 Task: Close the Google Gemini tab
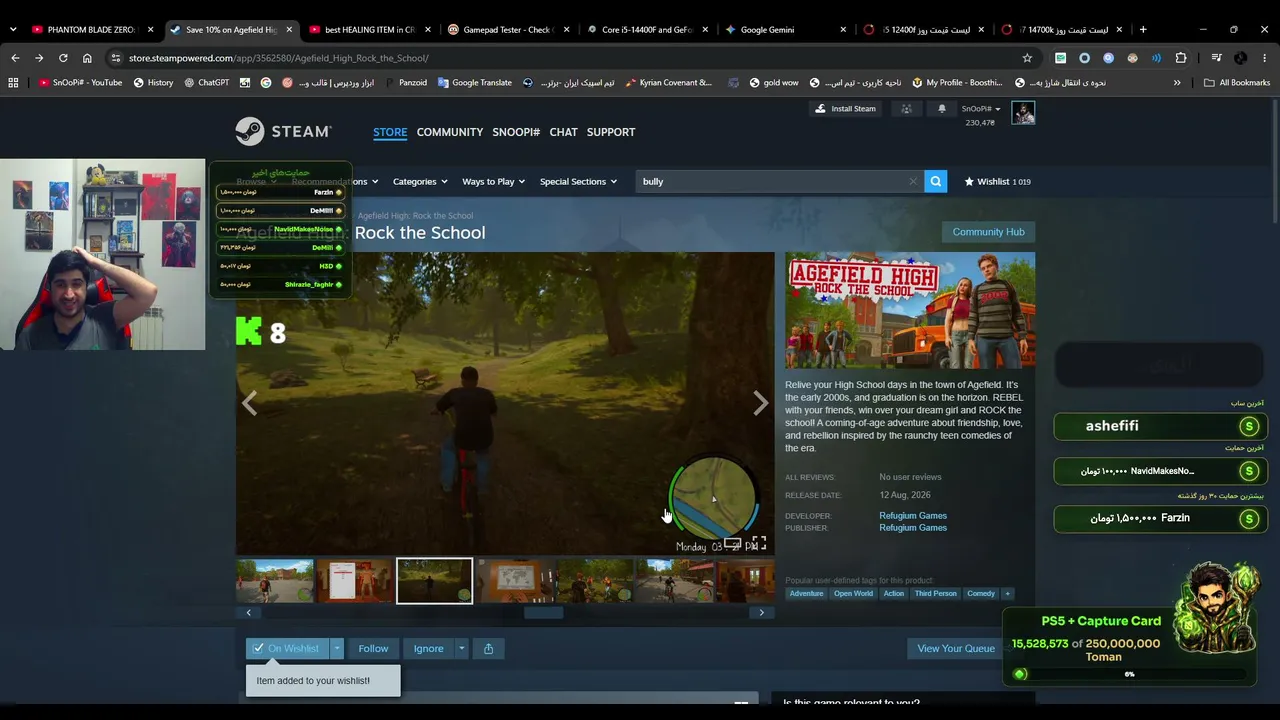pyautogui.click(x=843, y=30)
